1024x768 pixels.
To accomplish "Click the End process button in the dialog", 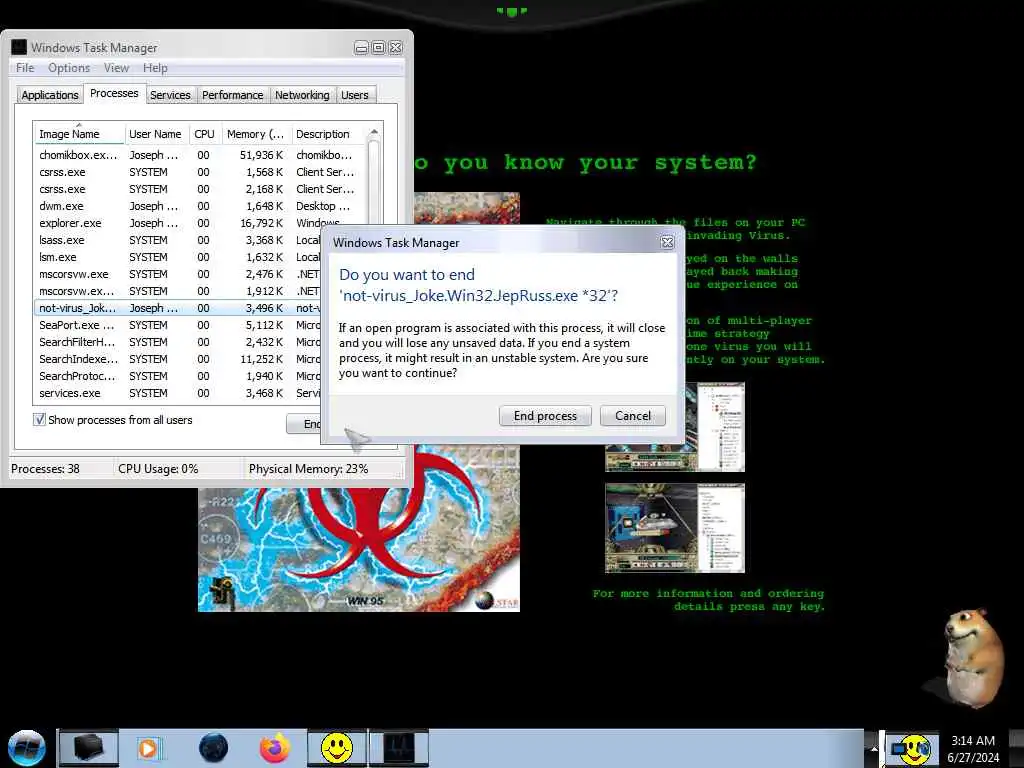I will coord(545,416).
